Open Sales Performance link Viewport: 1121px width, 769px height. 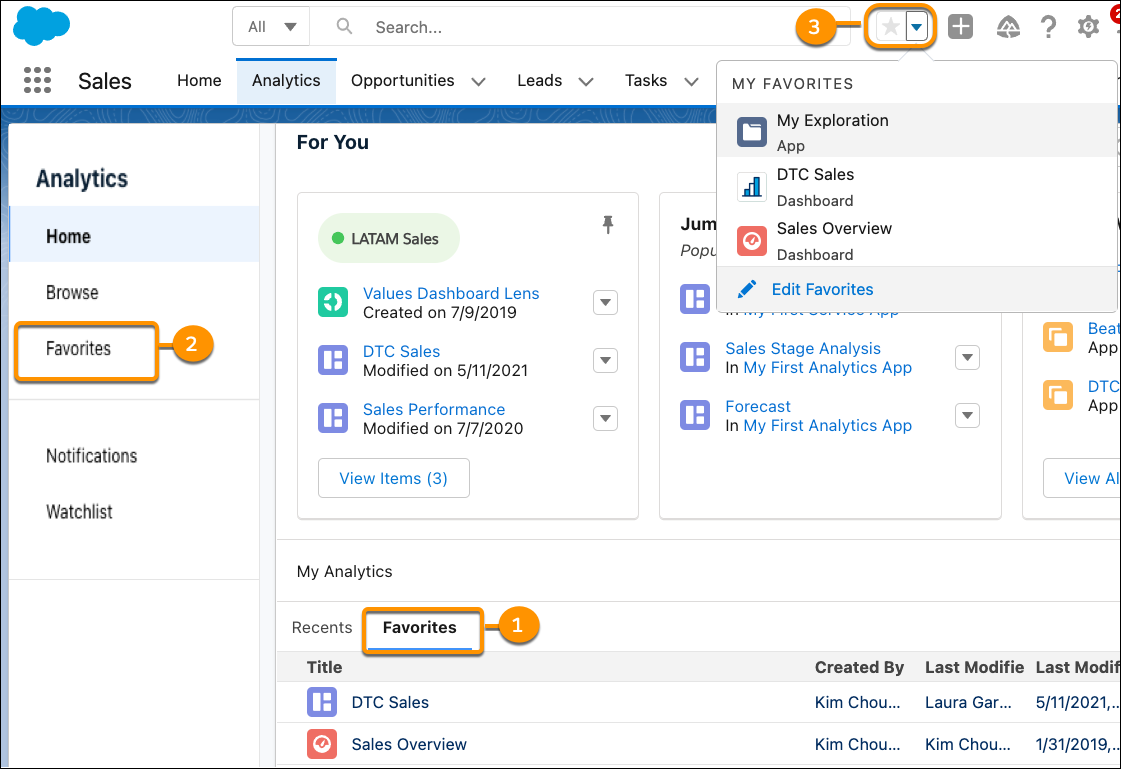434,410
